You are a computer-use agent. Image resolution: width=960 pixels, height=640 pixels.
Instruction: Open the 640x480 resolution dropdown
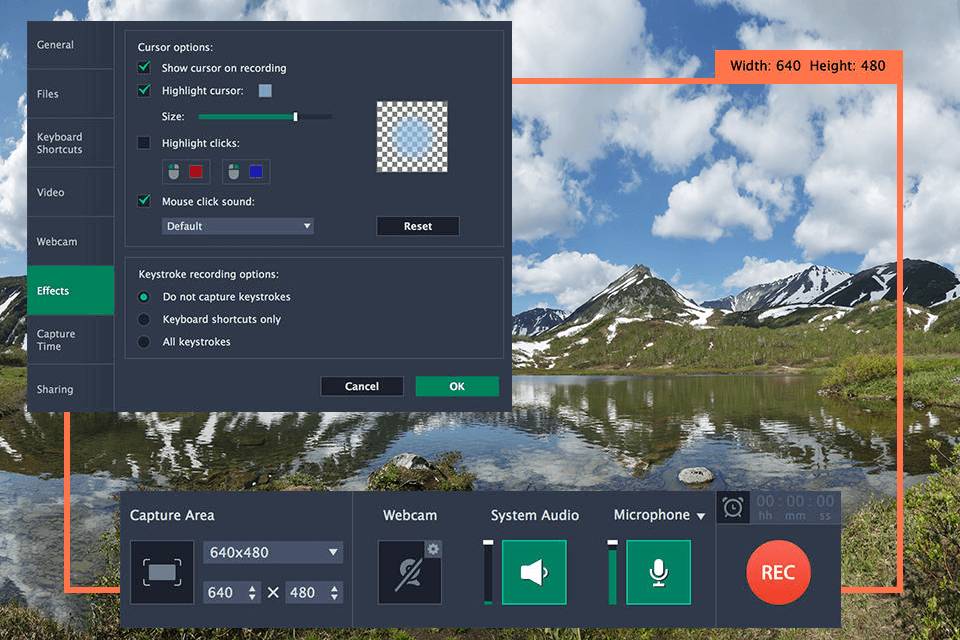click(272, 552)
